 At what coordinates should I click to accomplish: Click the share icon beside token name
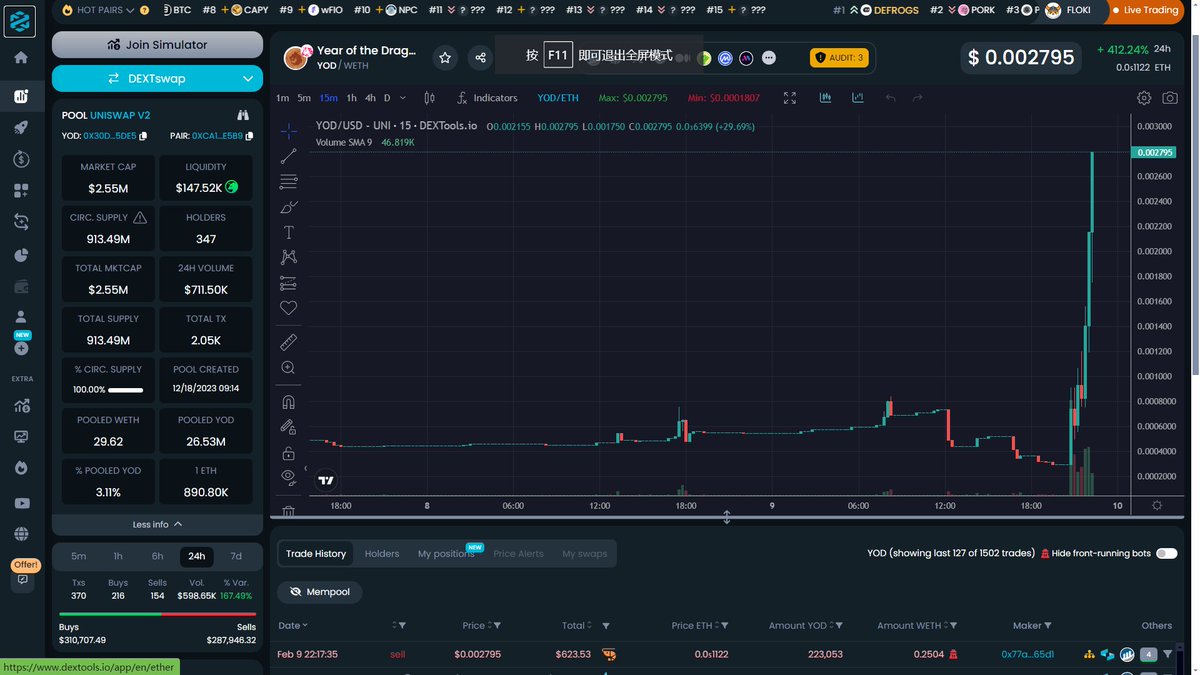480,58
